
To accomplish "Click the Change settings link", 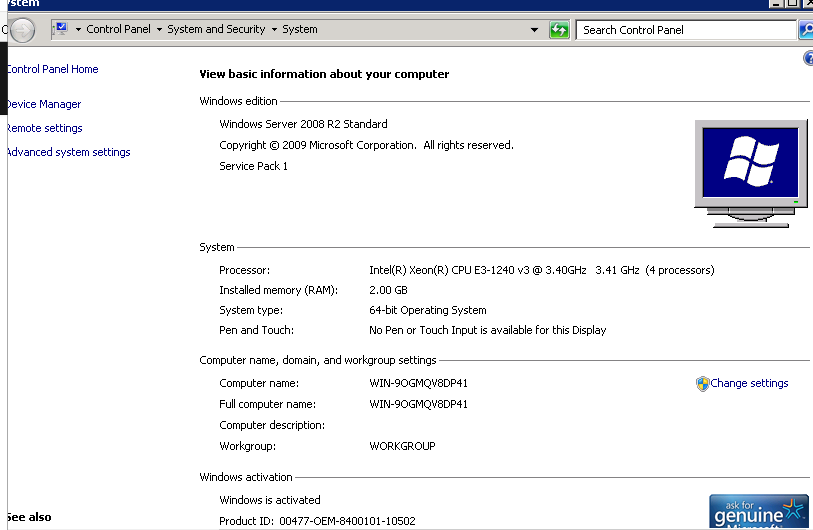I will click(x=749, y=383).
